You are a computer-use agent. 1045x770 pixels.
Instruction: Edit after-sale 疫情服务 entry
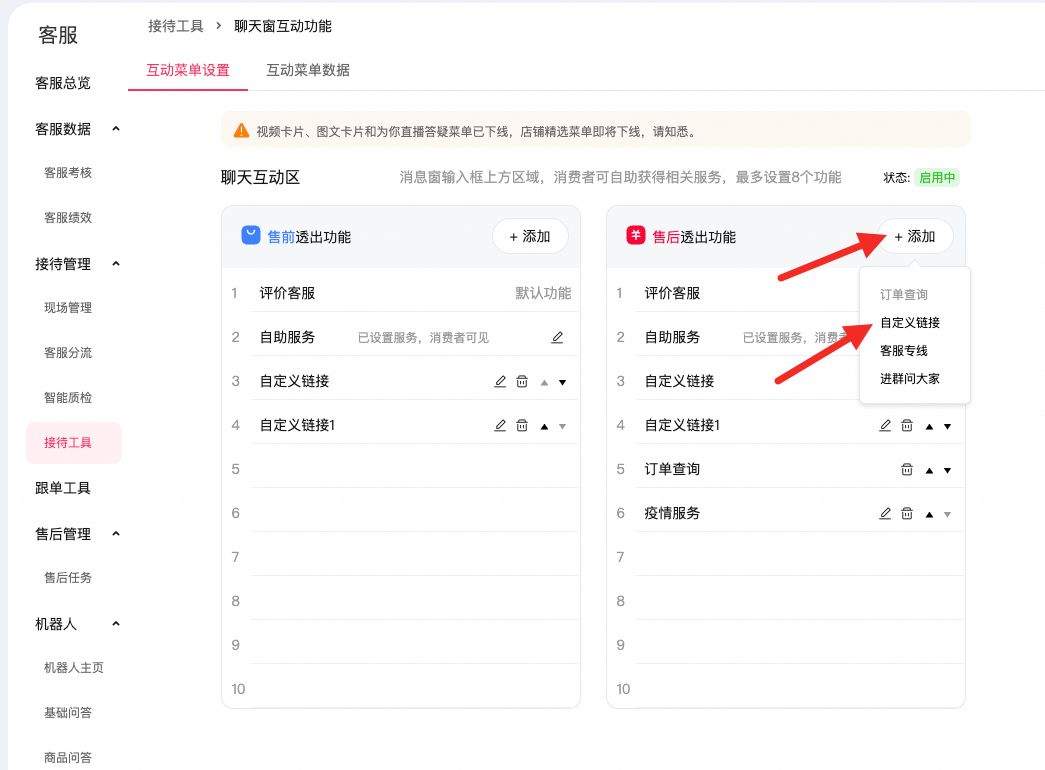point(885,514)
